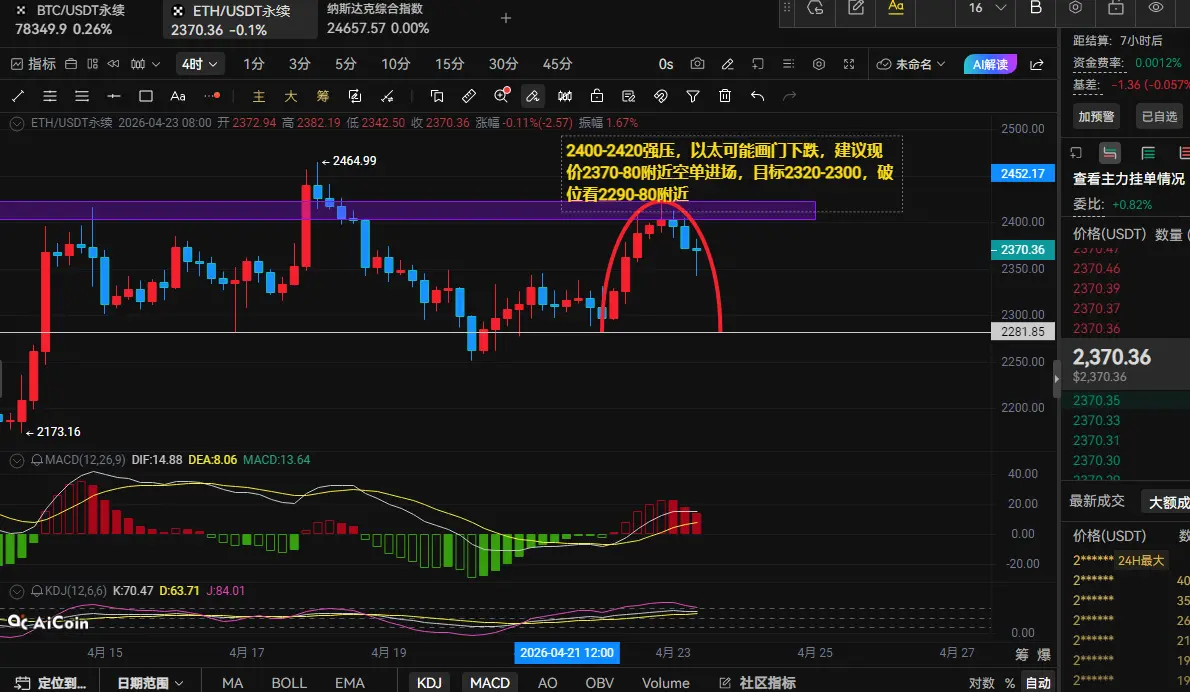Toggle bold text formatting B

(x=1036, y=8)
